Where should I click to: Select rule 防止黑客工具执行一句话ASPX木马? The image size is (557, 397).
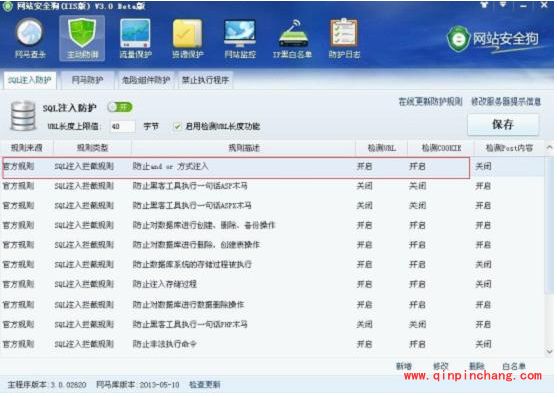272,206
